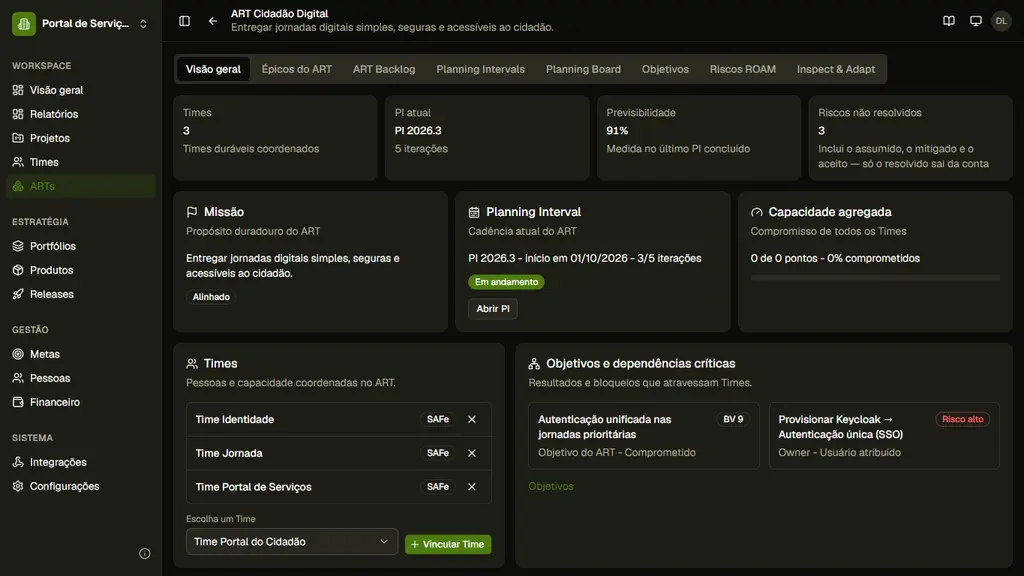
Task: Click the PI 2026.3 value
Action: 418,131
